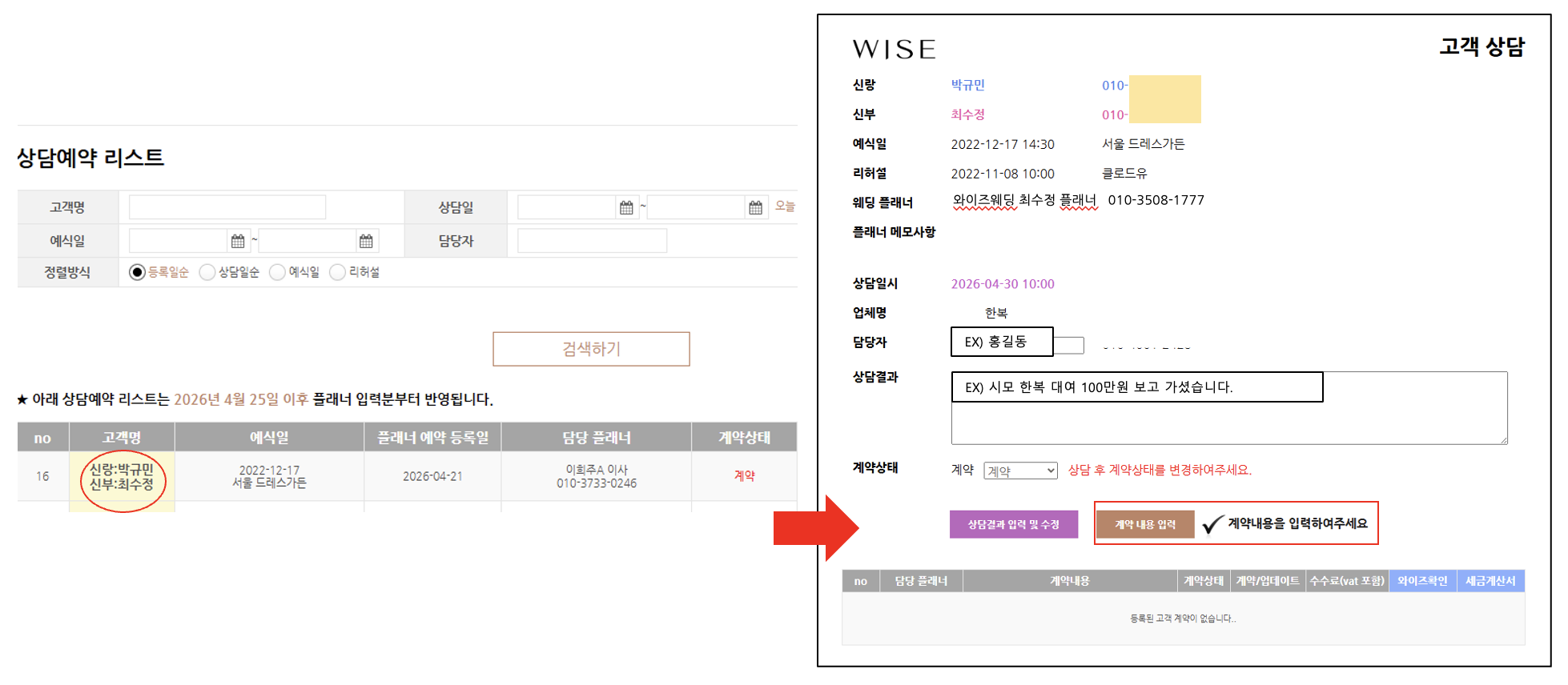
Task: Open calendar icon for 예식일 end date
Action: click(x=366, y=241)
